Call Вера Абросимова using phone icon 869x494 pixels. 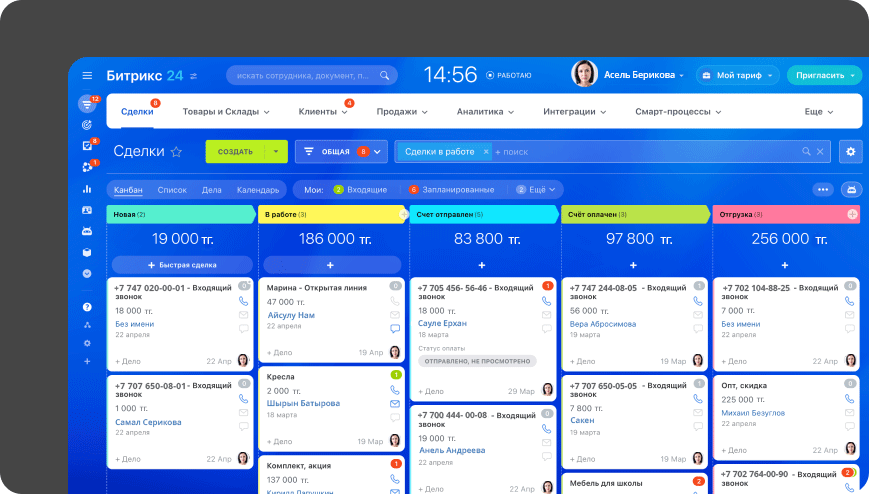(698, 301)
